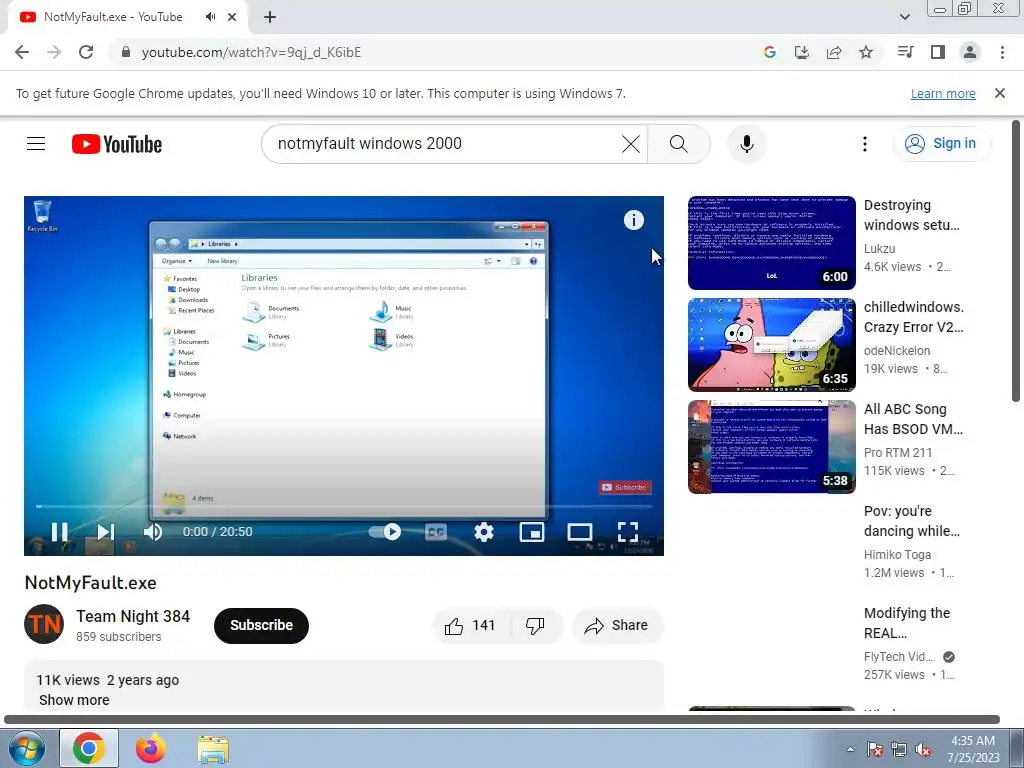Open the Google icon in address bar
1024x768 pixels.
(x=769, y=52)
